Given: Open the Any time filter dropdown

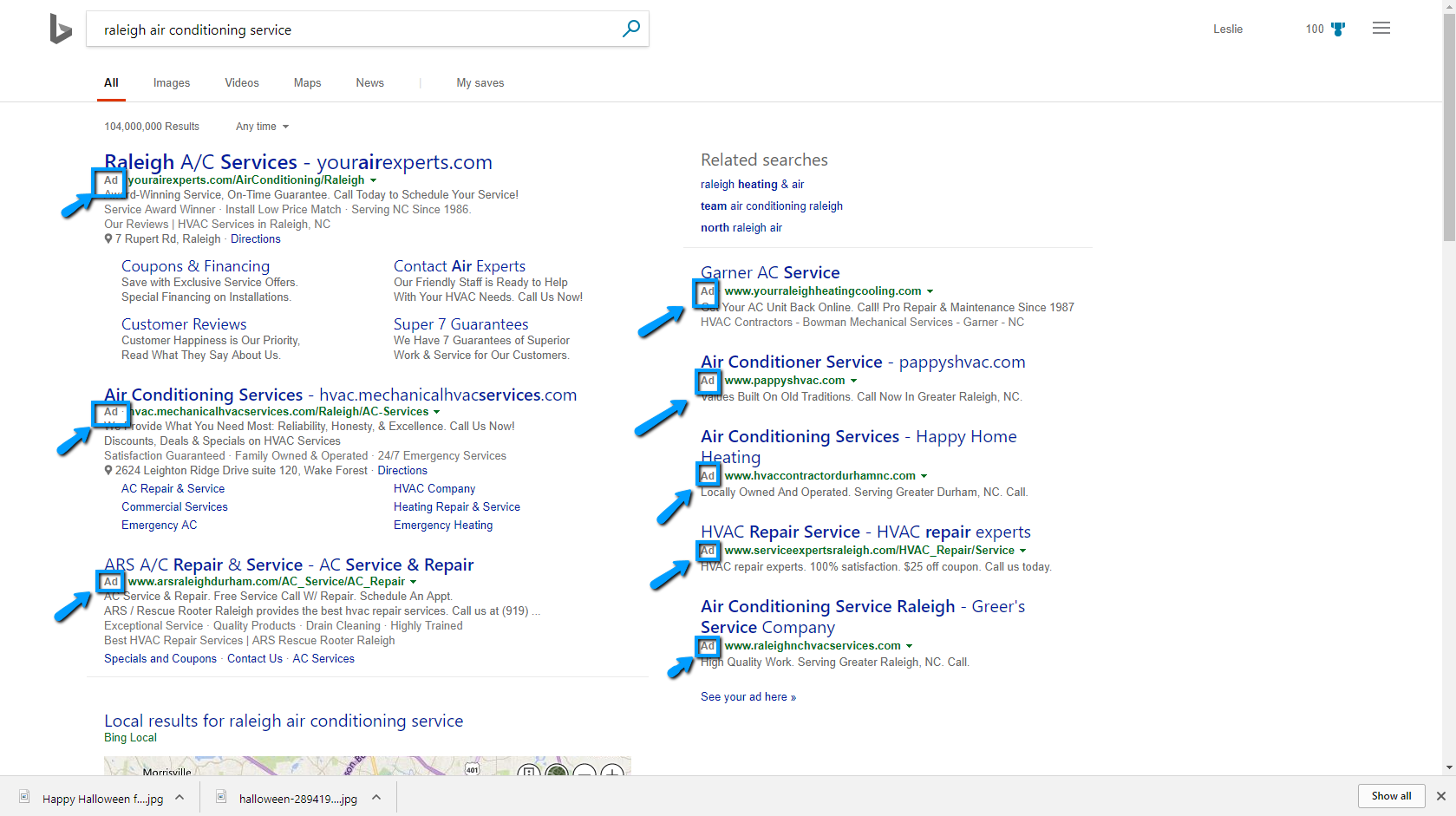Looking at the screenshot, I should pyautogui.click(x=261, y=127).
